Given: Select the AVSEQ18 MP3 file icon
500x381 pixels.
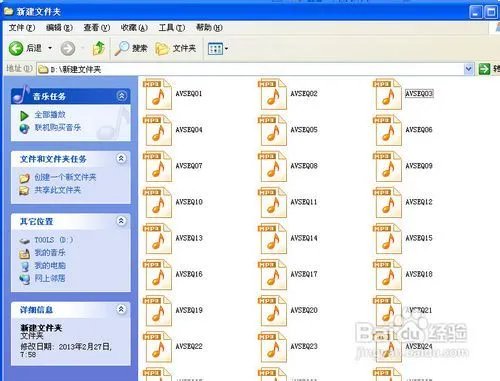Looking at the screenshot, I should coord(387,274).
